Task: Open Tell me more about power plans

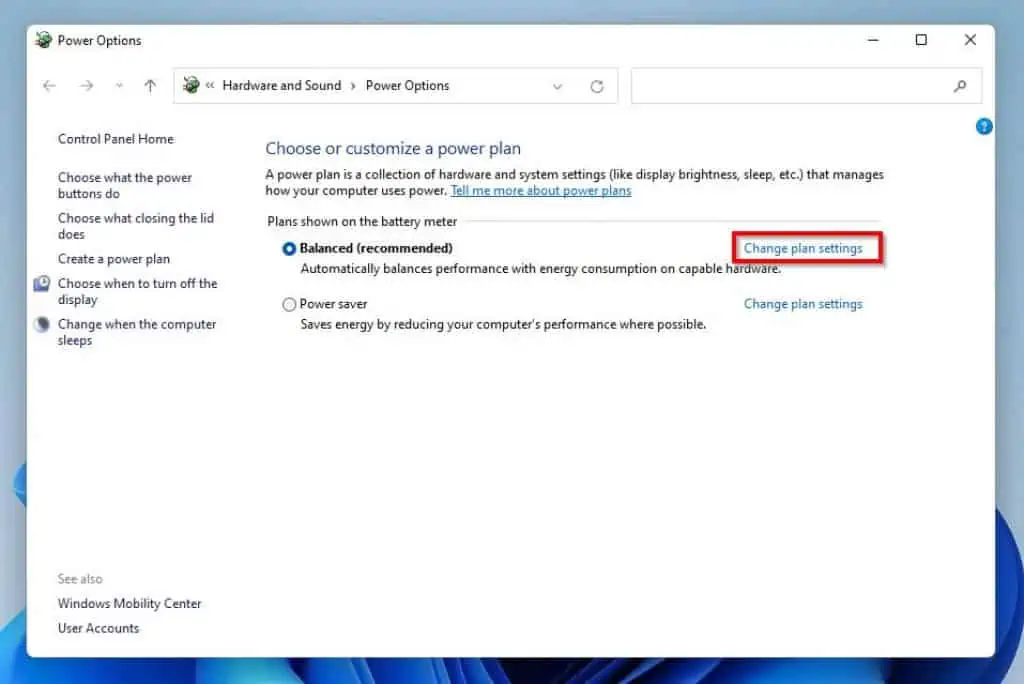Action: [x=541, y=191]
